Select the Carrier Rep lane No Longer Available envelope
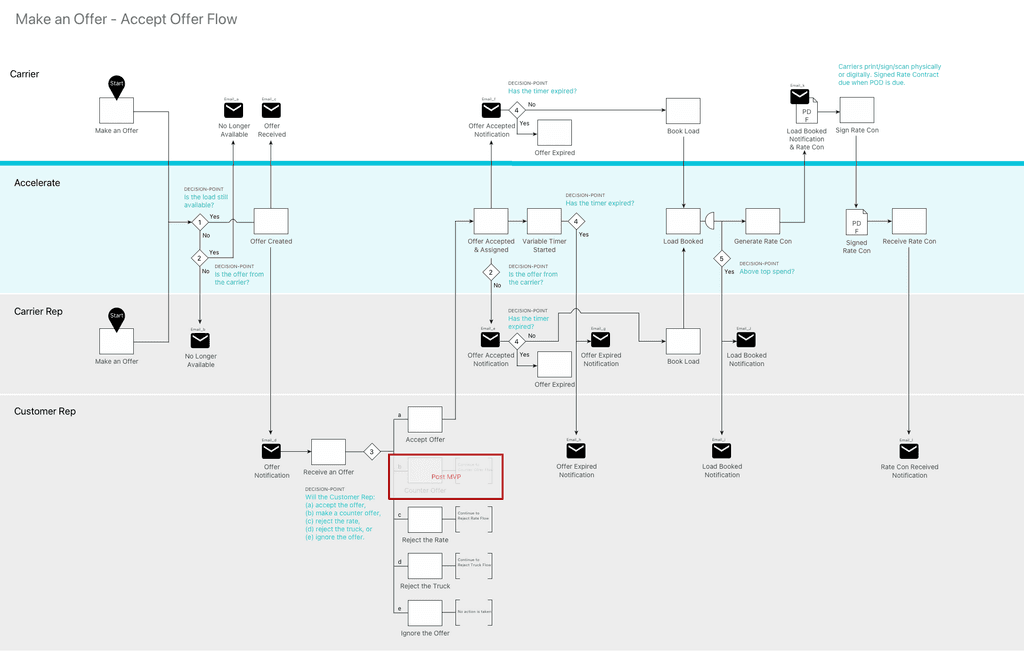Viewport: 1024px width, 652px height. (200, 340)
